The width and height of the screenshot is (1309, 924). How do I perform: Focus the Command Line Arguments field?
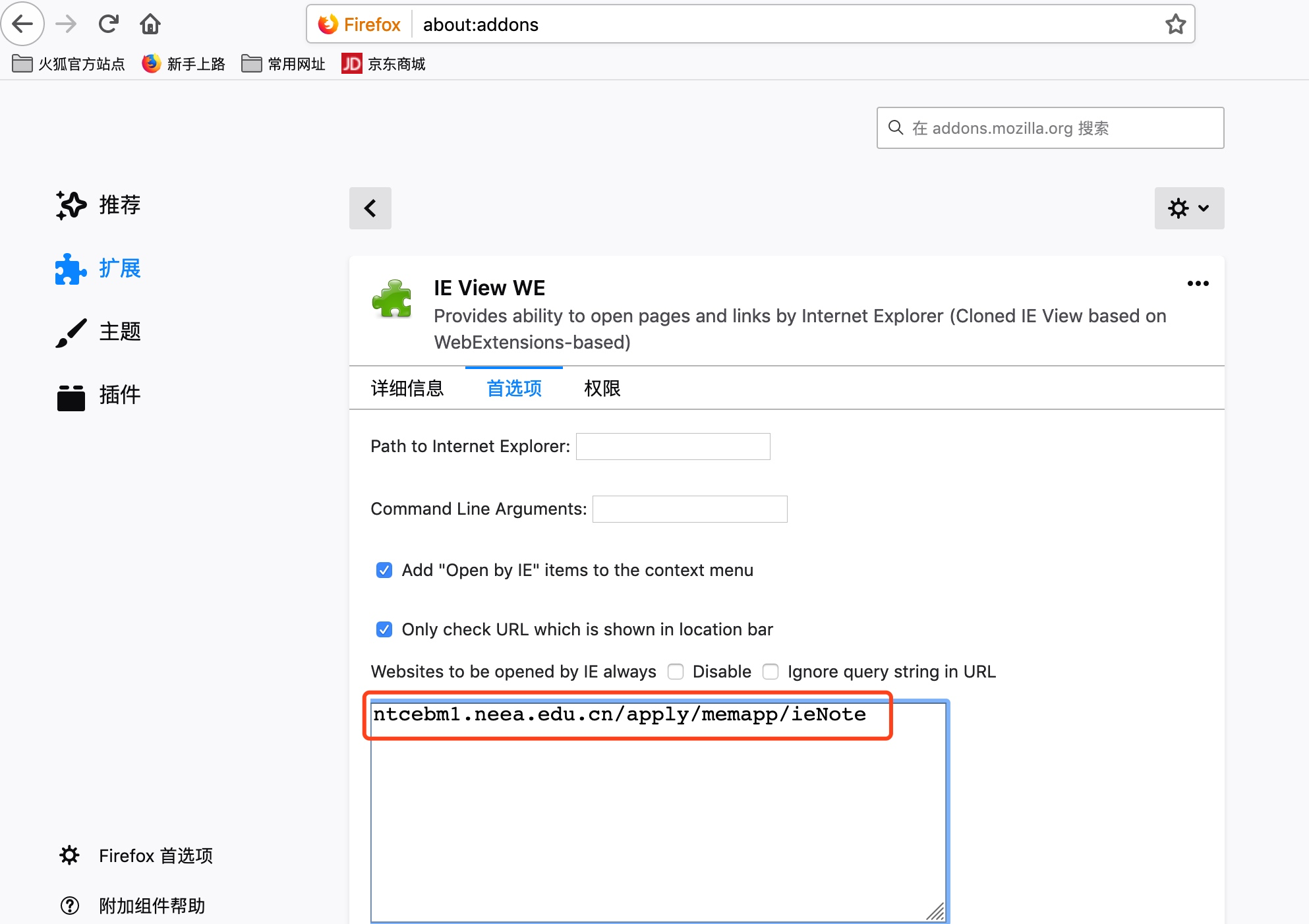(690, 509)
